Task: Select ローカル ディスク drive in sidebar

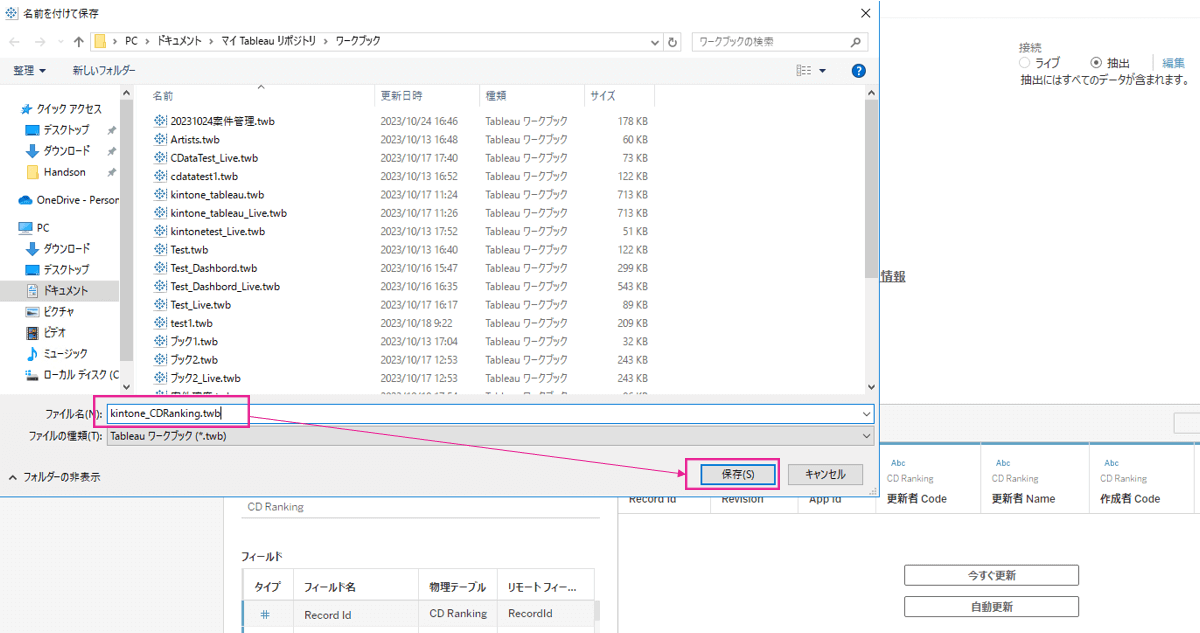Action: [72, 375]
